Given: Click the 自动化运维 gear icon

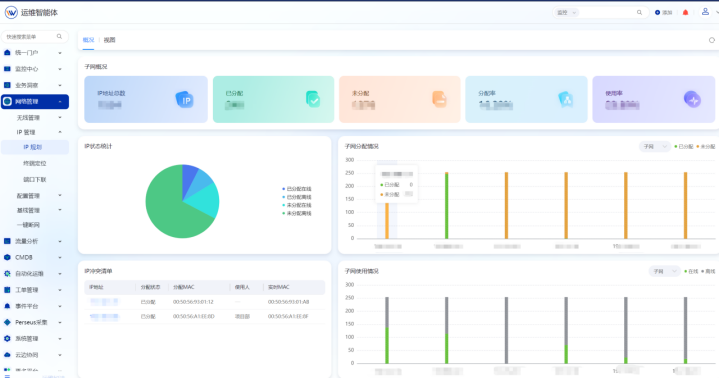Looking at the screenshot, I should click(7, 273).
